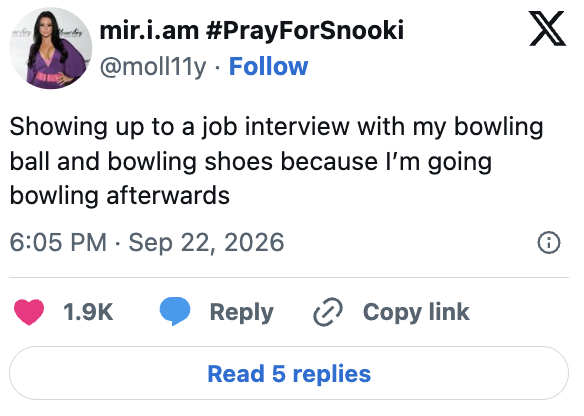
Task: Follow the @moll11y account
Action: pos(268,67)
